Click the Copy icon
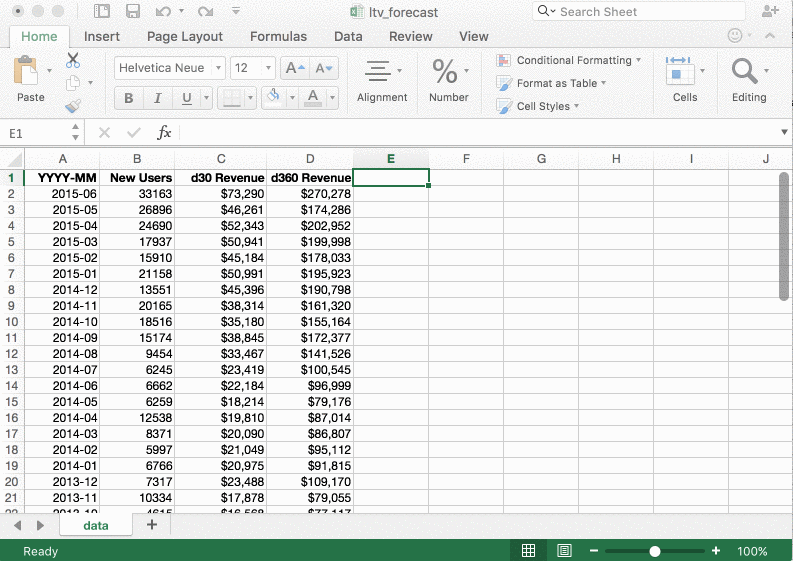 point(73,82)
